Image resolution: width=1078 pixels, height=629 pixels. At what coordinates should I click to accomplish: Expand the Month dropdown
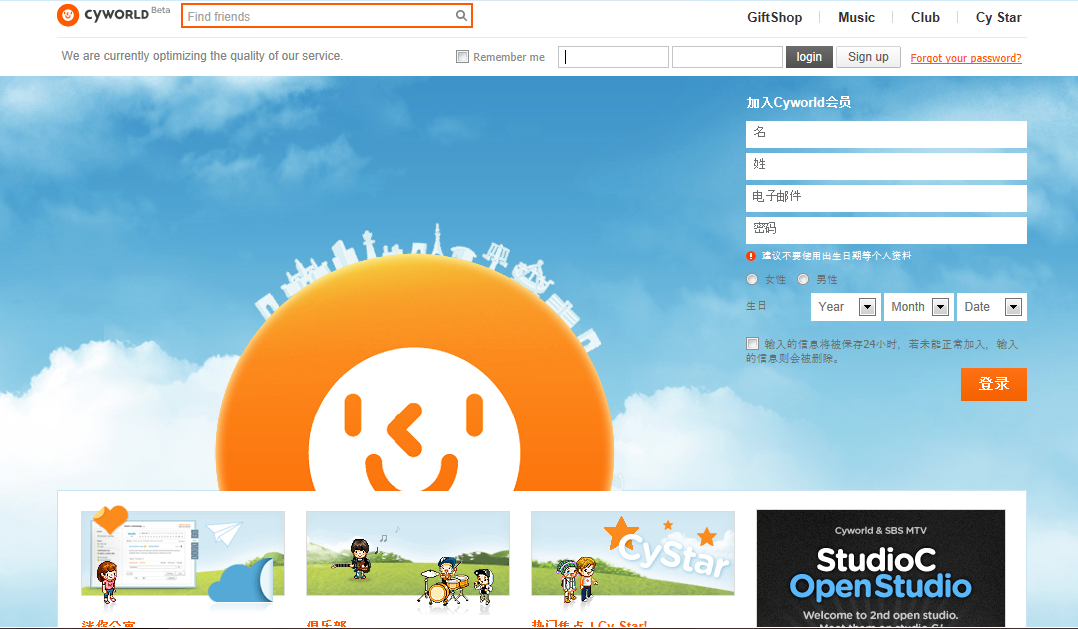pyautogui.click(x=918, y=307)
